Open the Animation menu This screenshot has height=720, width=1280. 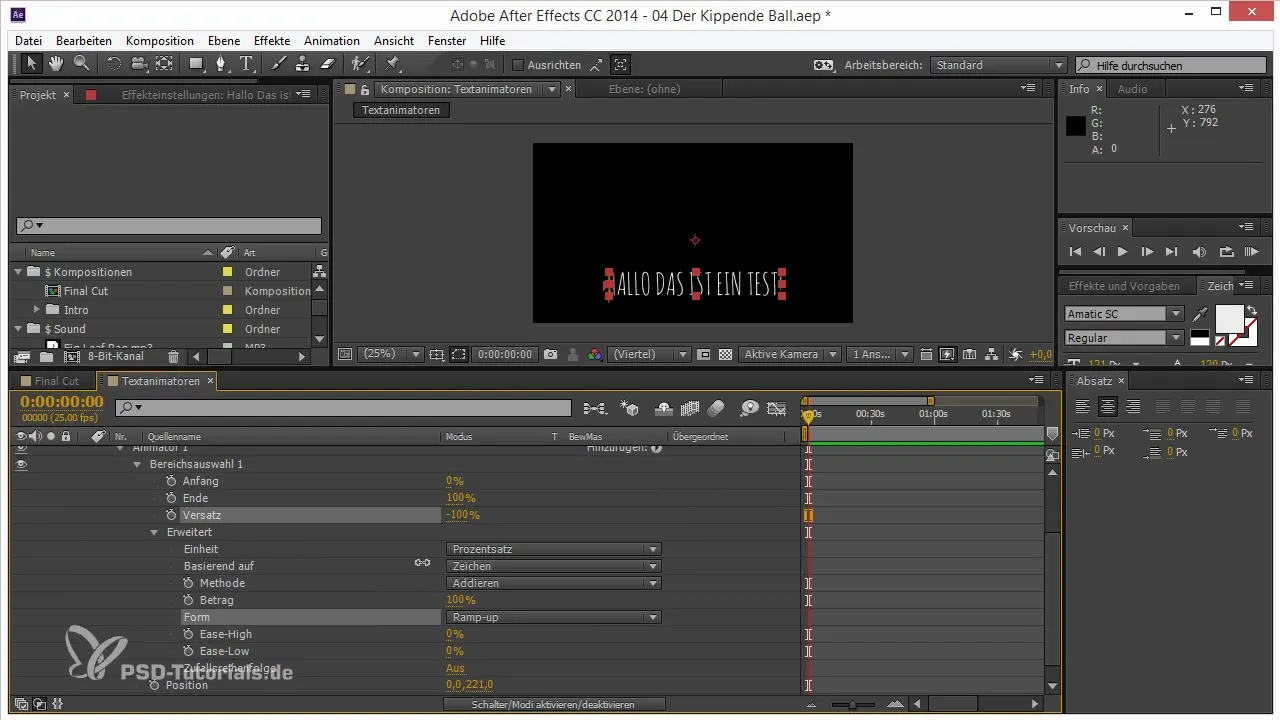click(332, 41)
